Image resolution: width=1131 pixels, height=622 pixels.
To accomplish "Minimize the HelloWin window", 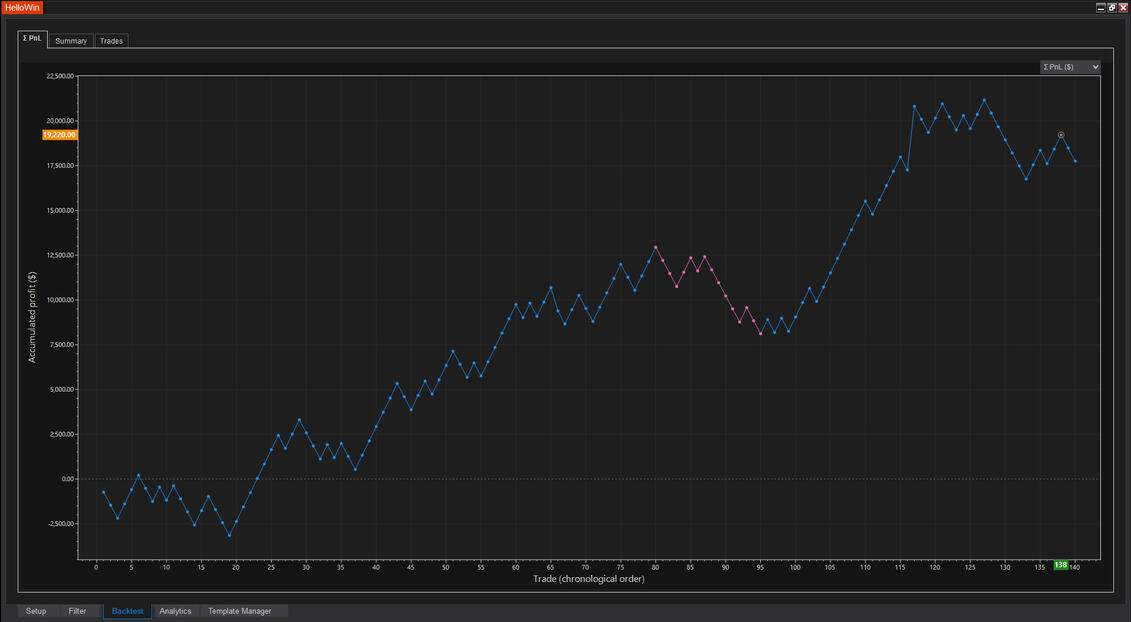I will (1101, 7).
